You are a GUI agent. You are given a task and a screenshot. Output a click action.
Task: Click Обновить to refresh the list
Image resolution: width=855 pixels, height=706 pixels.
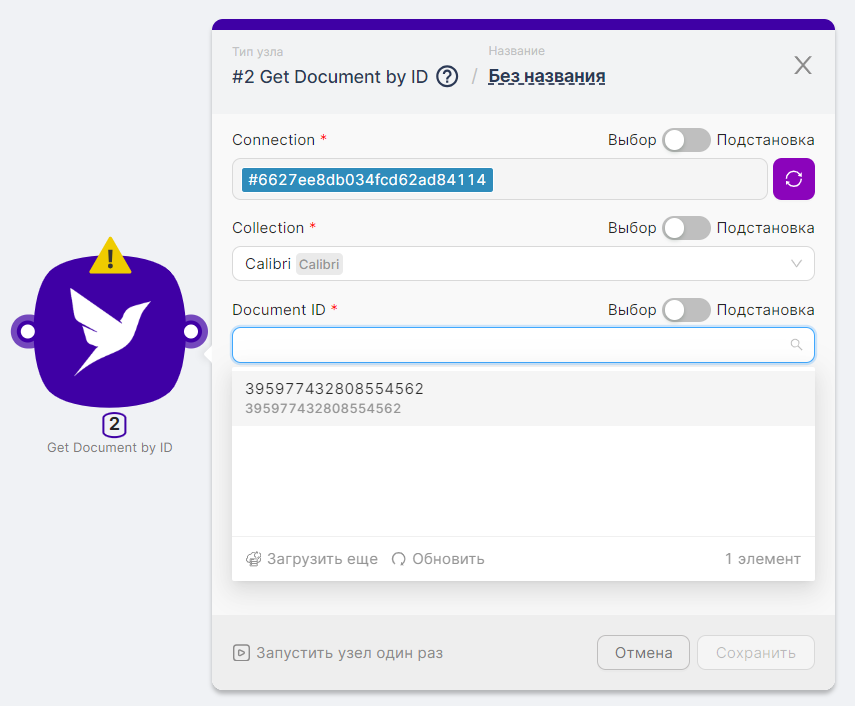coord(438,559)
